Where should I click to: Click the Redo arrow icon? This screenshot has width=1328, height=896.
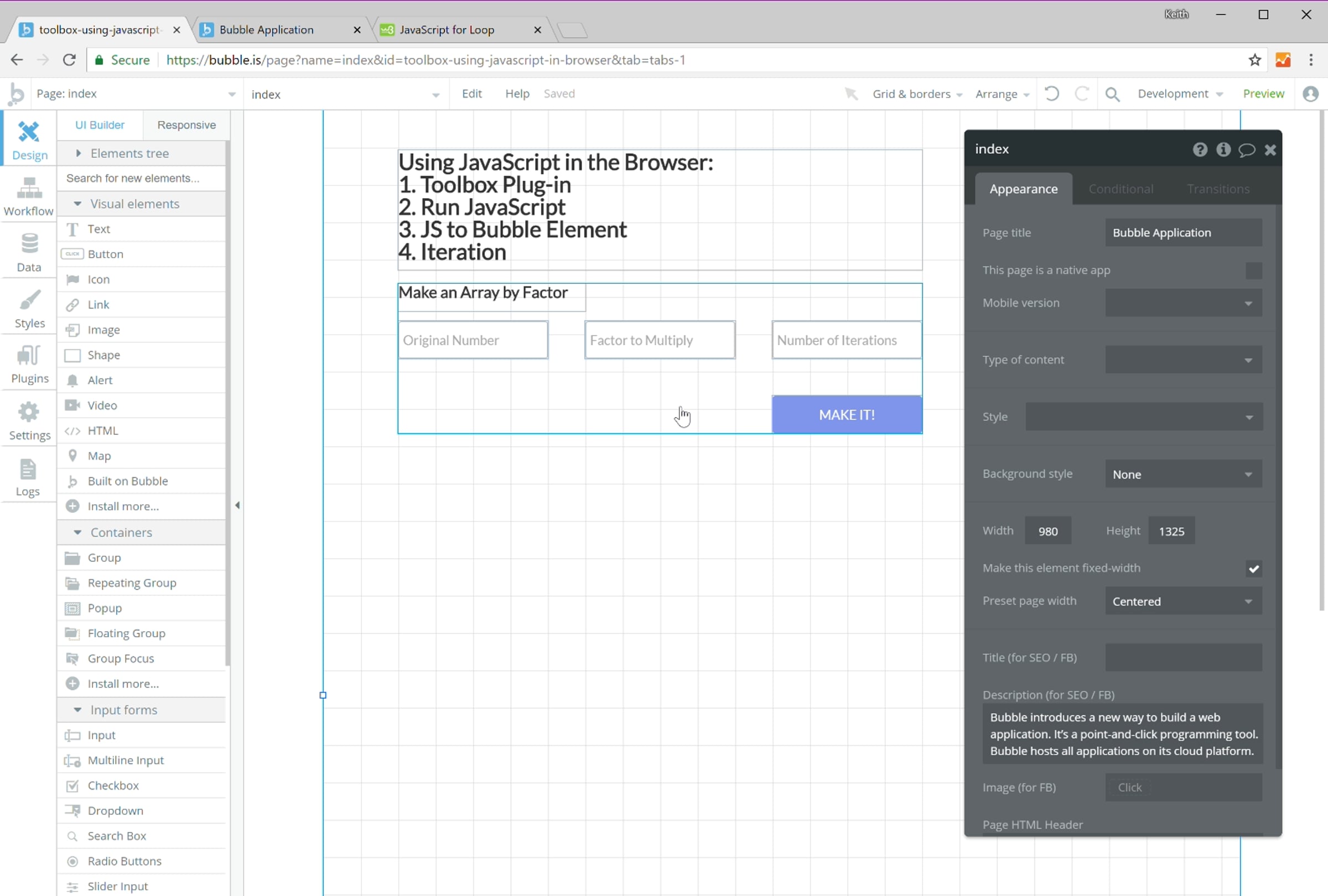point(1082,93)
